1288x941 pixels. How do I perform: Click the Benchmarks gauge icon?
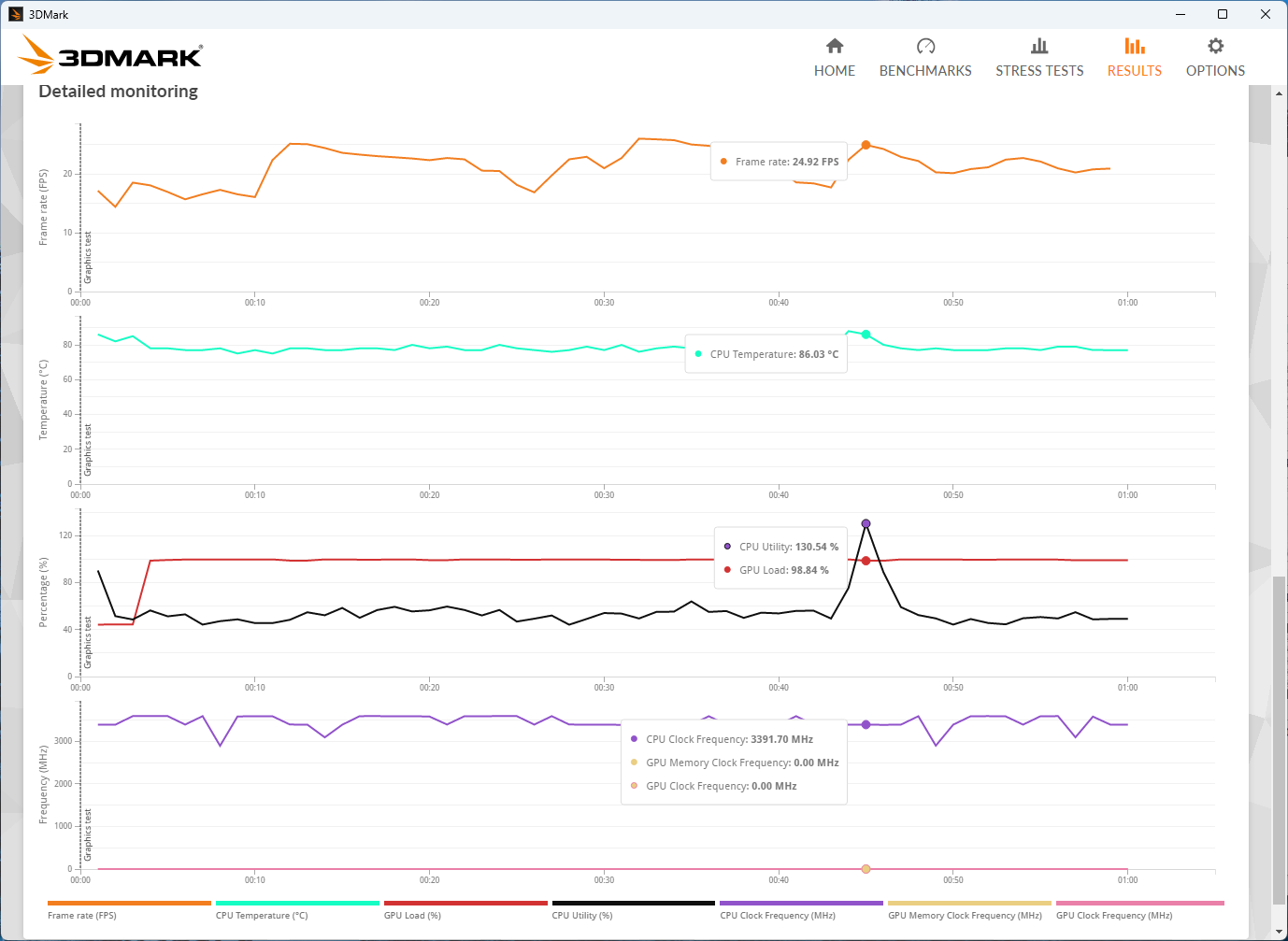[x=925, y=46]
